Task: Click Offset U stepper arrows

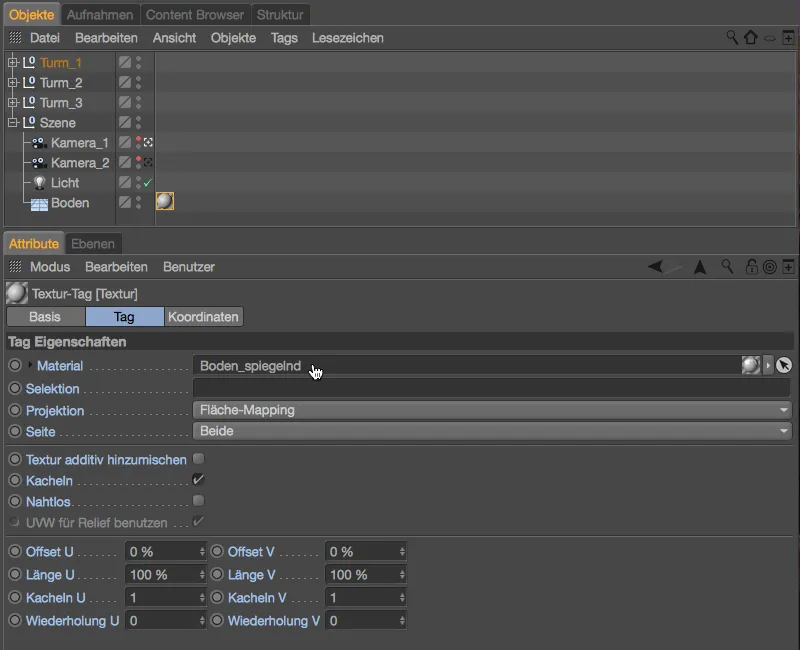Action: point(202,552)
